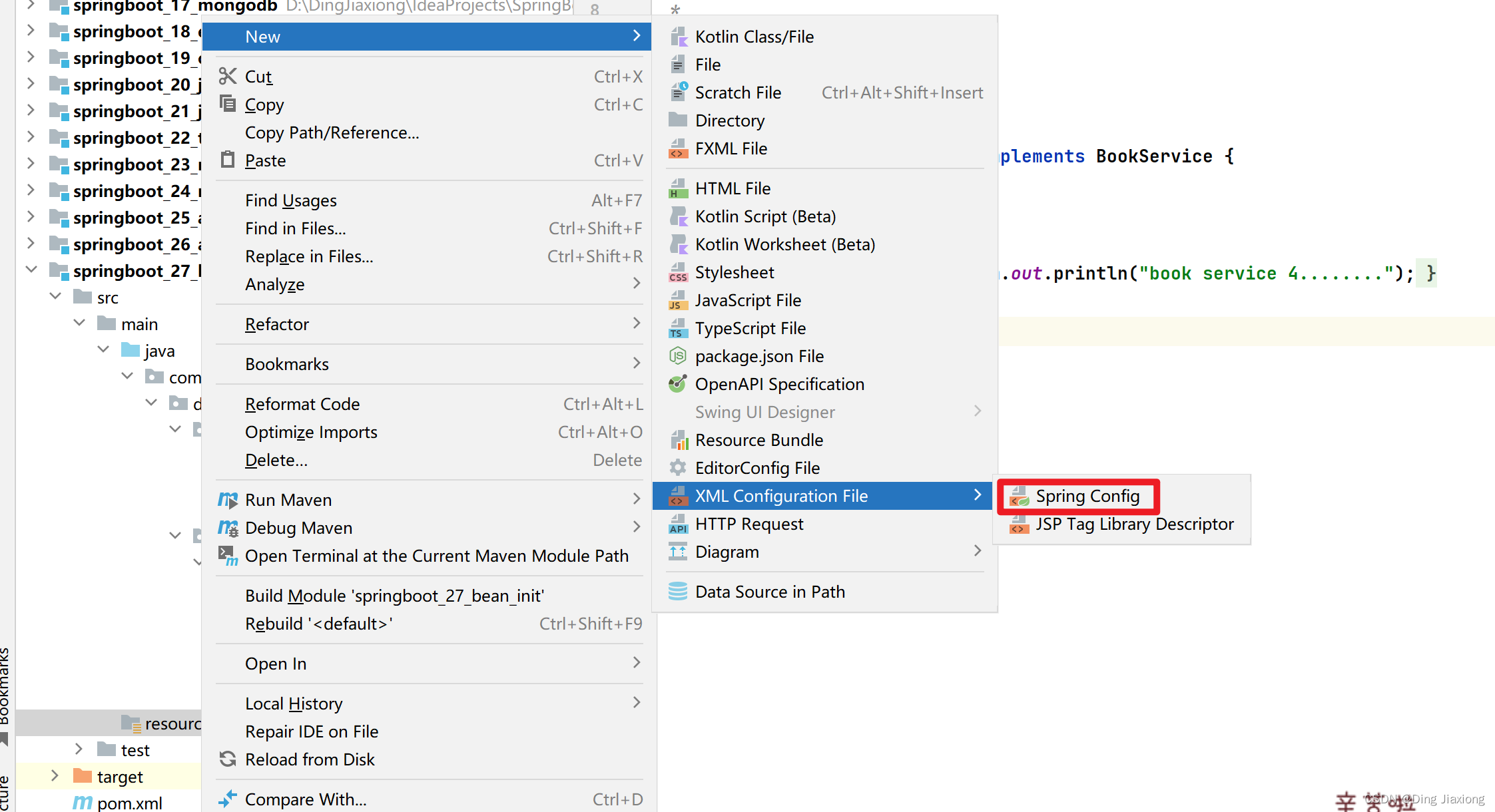Click the Kotlin Script (Beta) icon
This screenshot has width=1495, height=812.
click(x=678, y=216)
